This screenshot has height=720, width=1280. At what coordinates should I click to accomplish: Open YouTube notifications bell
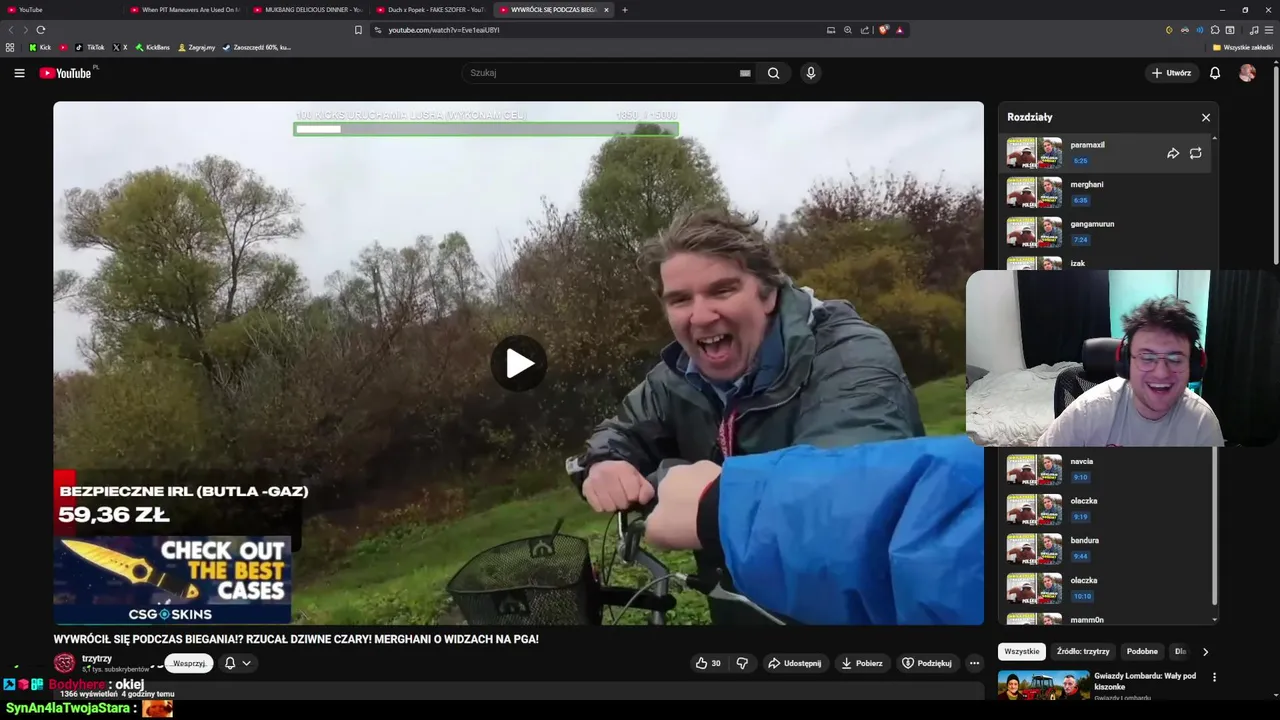click(x=1215, y=73)
